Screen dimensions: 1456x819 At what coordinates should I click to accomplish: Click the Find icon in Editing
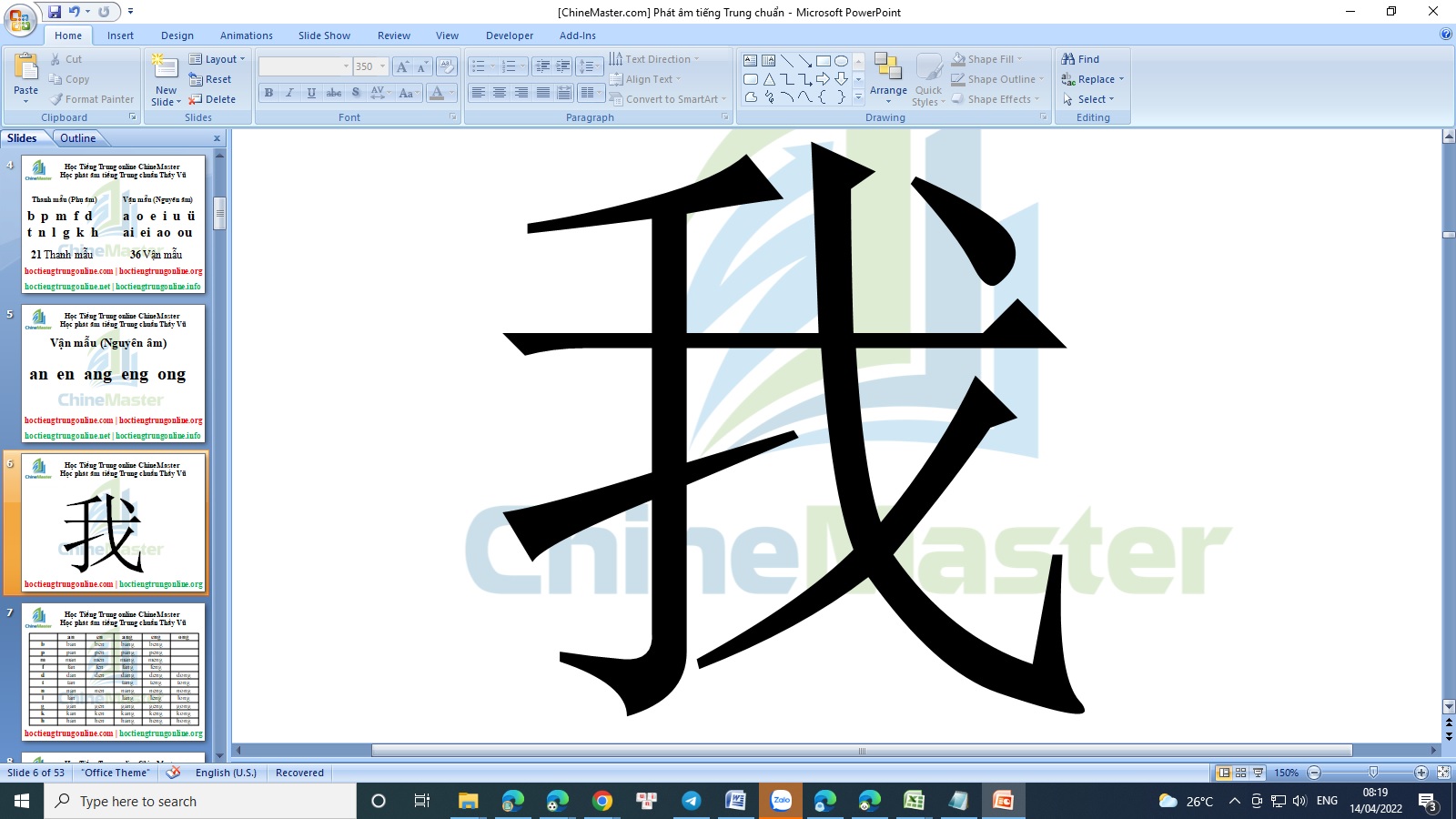click(x=1080, y=59)
